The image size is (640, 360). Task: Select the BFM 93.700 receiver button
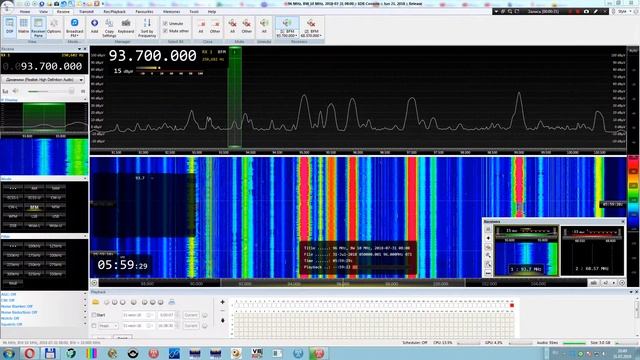point(287,28)
